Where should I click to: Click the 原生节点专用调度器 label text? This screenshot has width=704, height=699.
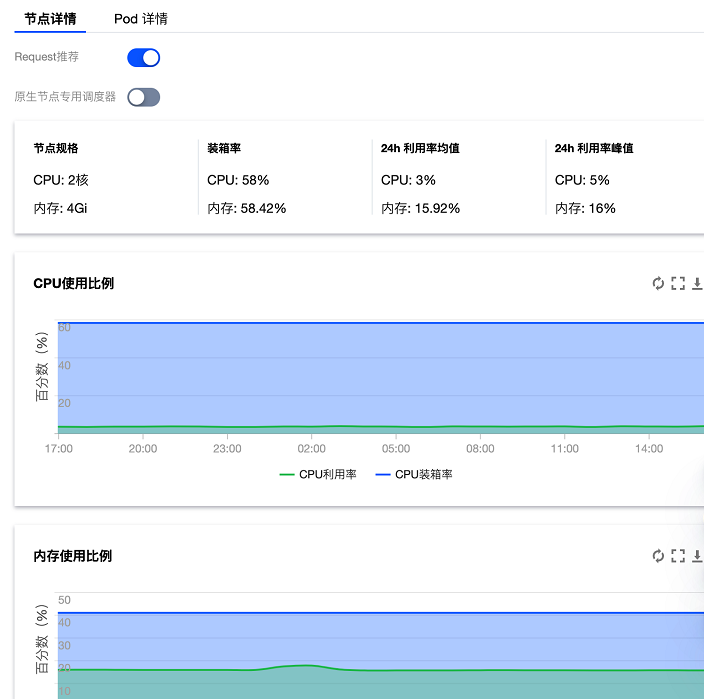pyautogui.click(x=65, y=97)
